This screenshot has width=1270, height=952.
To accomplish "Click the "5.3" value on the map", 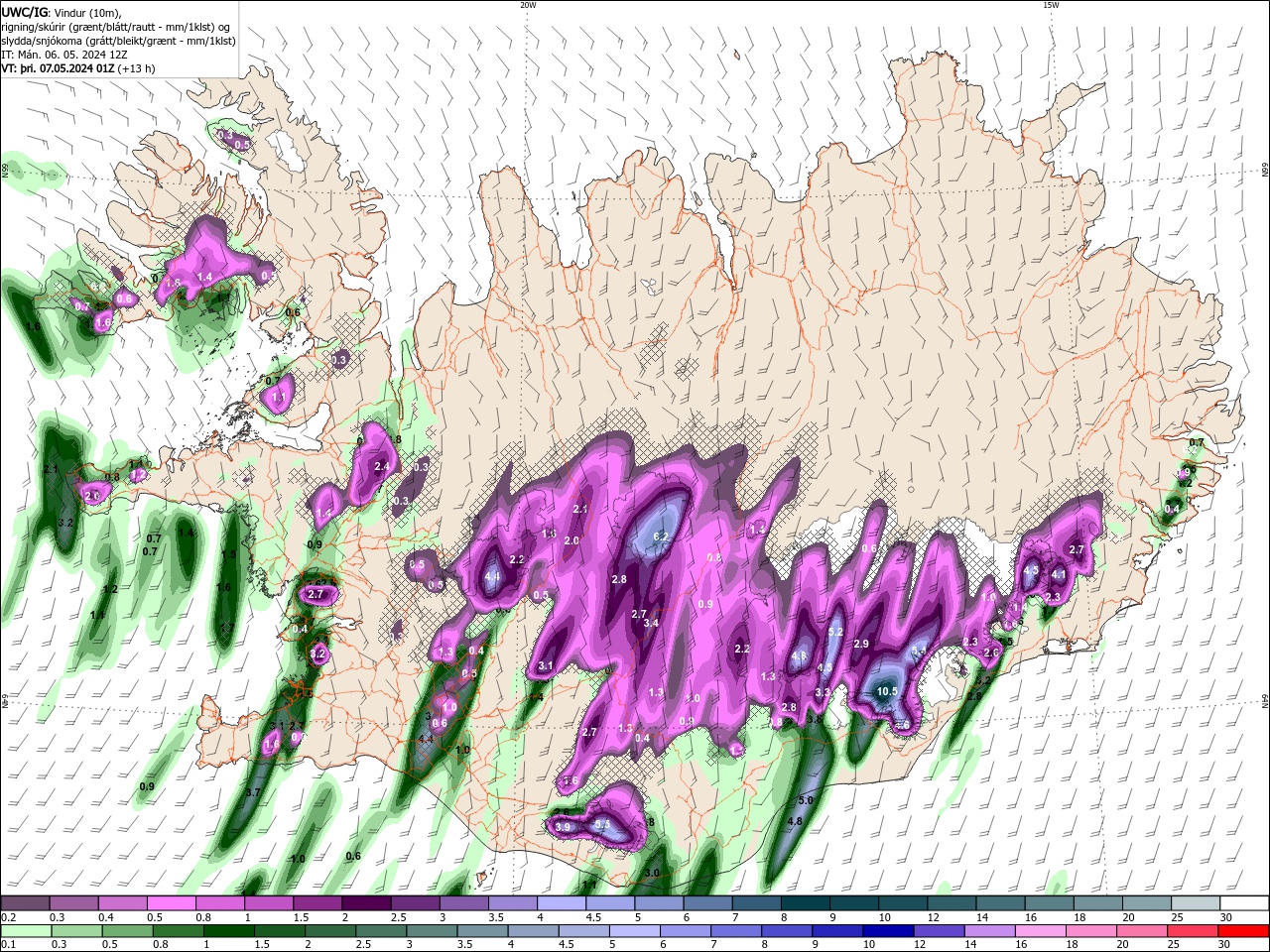I will [601, 825].
